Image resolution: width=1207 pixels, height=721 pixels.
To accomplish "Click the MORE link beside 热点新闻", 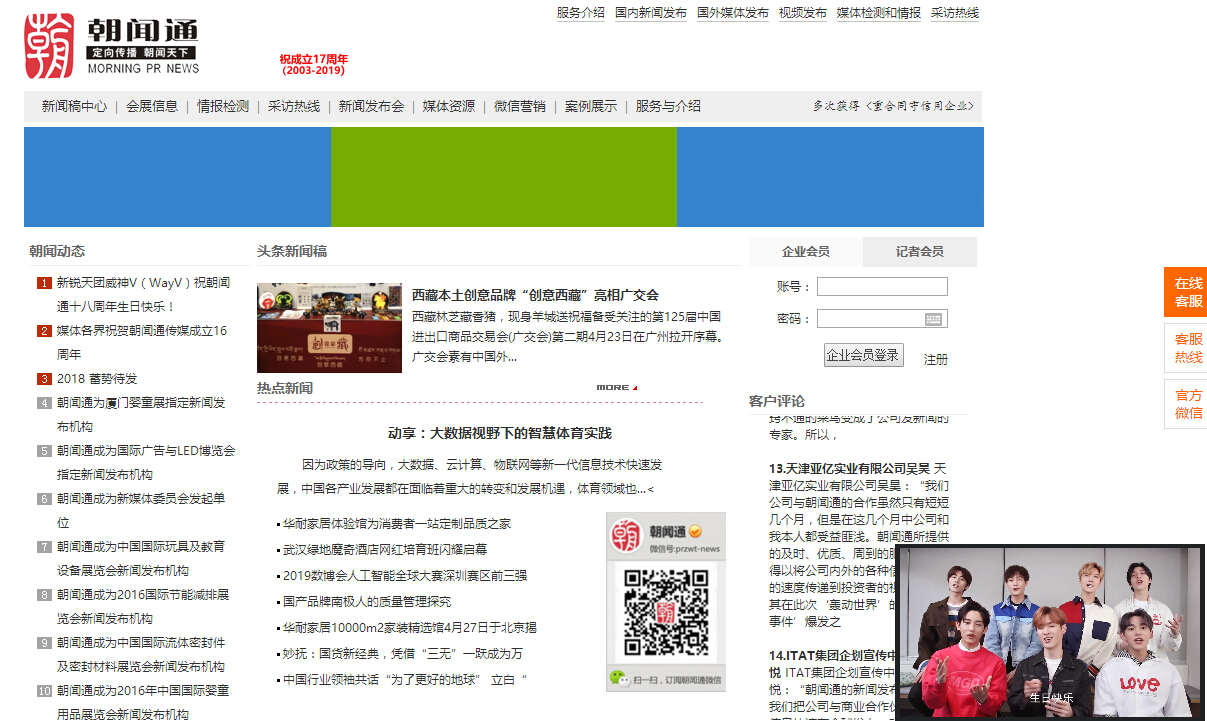I will coord(615,388).
